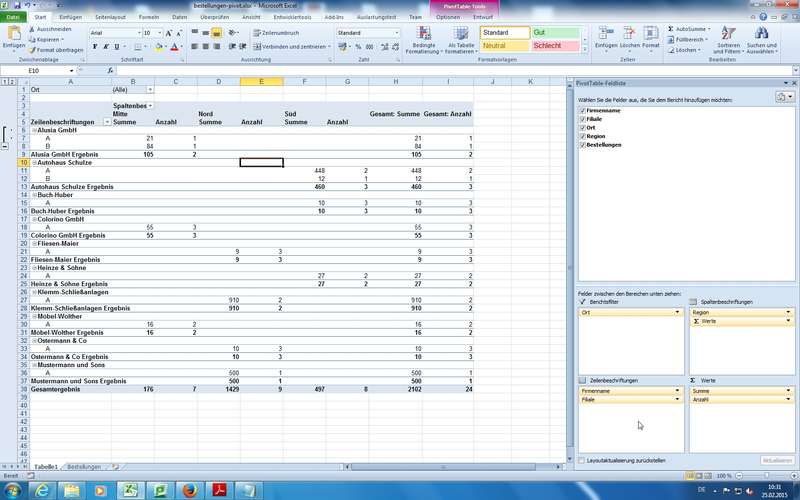This screenshot has height=500, width=800.
Task: Decrease font size with small A icon
Action: coord(179,33)
